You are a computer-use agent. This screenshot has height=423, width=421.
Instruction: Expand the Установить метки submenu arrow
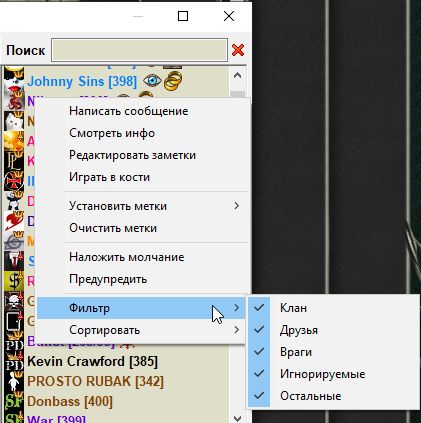pyautogui.click(x=236, y=206)
